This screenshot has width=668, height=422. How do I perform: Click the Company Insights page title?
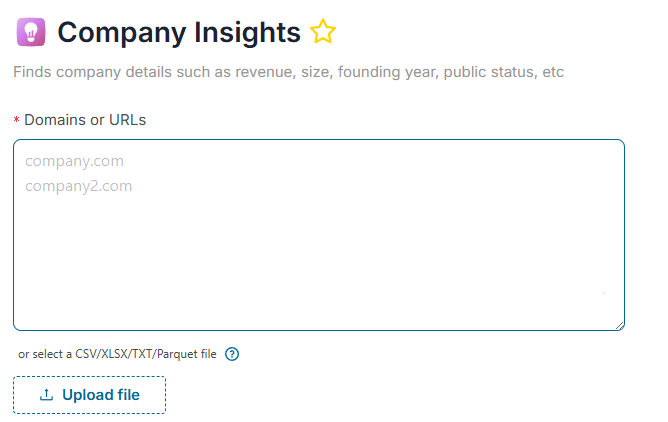179,32
